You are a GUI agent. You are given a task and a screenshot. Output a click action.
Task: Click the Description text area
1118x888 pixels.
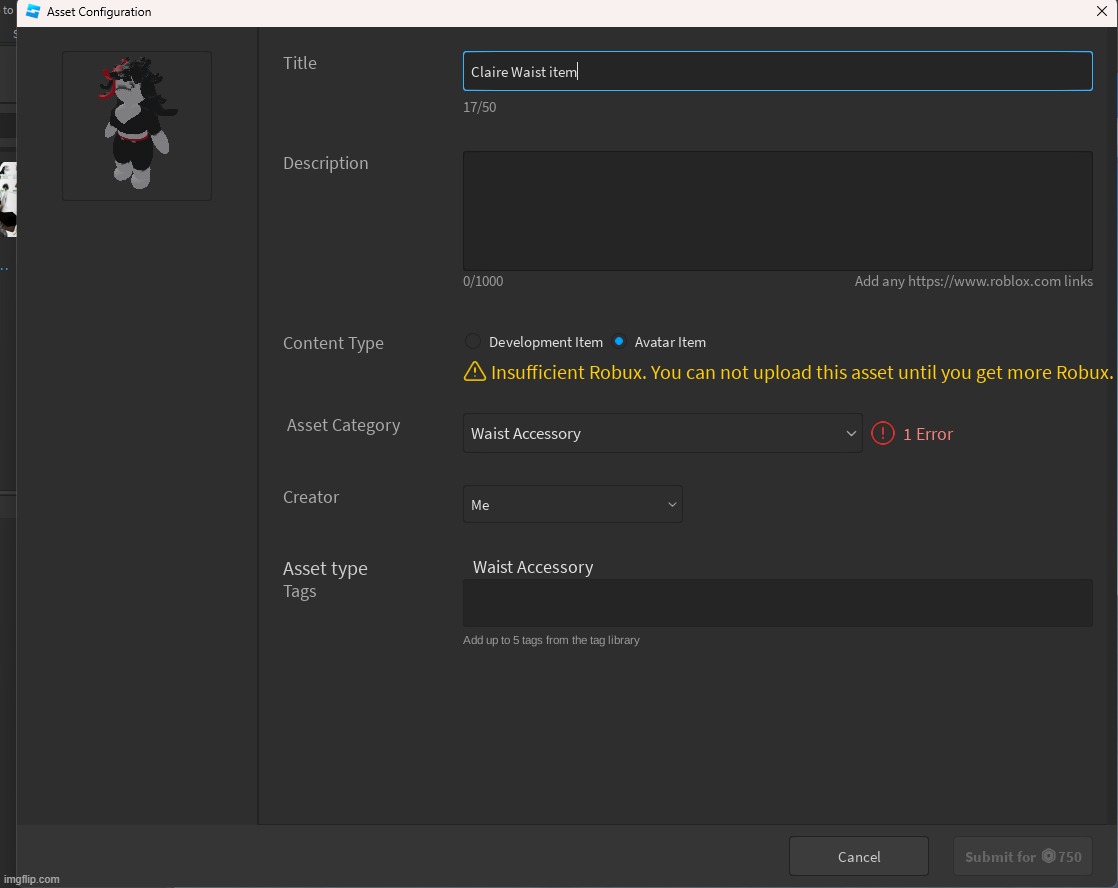777,210
